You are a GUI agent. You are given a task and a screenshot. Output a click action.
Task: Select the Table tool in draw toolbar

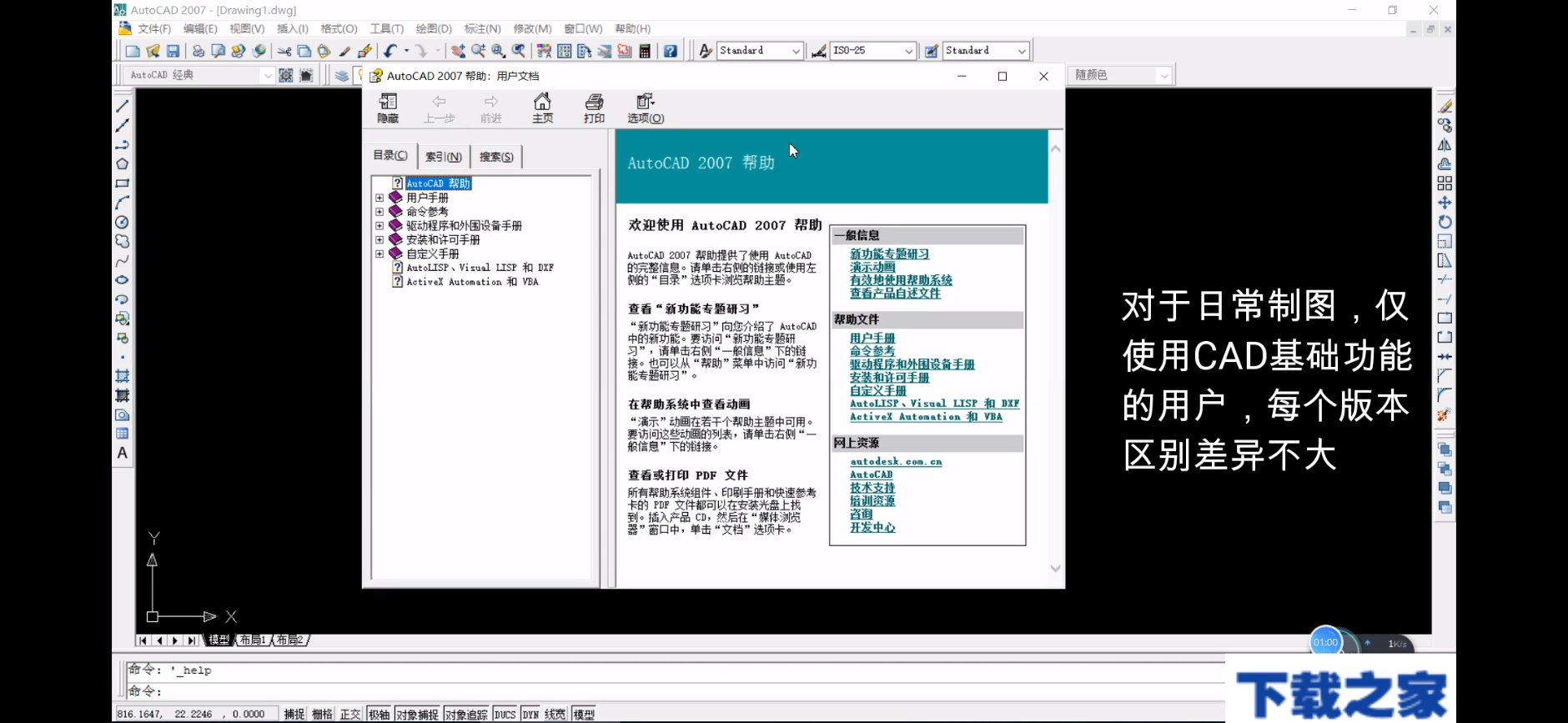[x=123, y=434]
